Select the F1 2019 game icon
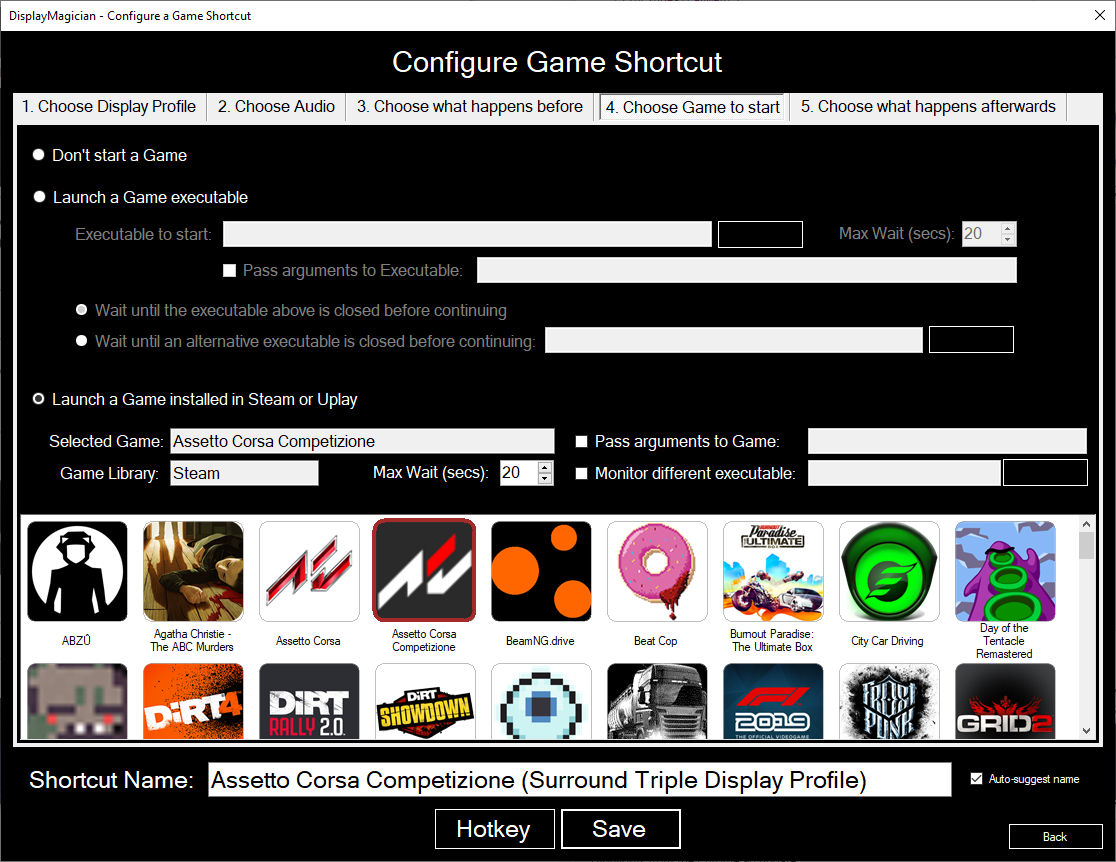 point(773,701)
